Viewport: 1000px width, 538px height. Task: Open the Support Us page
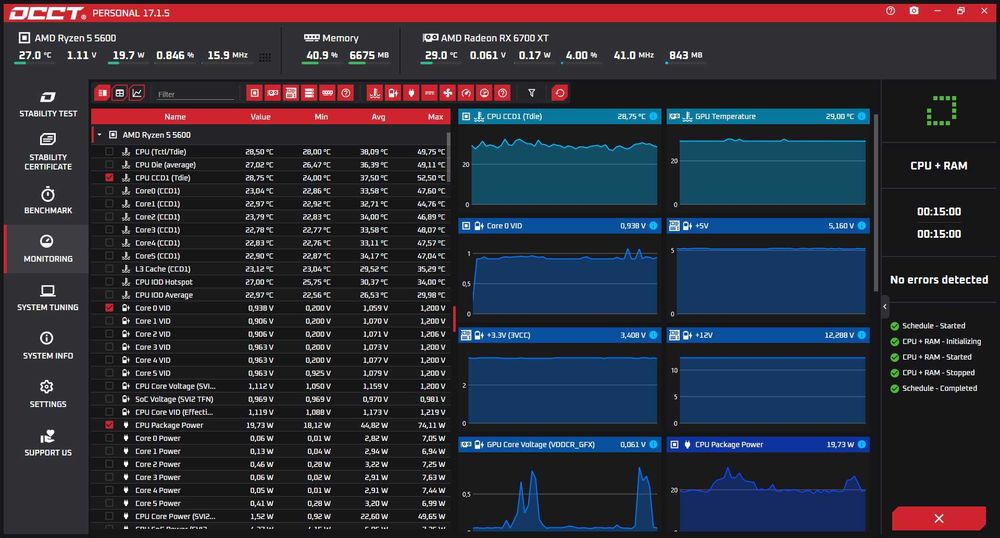coord(48,442)
